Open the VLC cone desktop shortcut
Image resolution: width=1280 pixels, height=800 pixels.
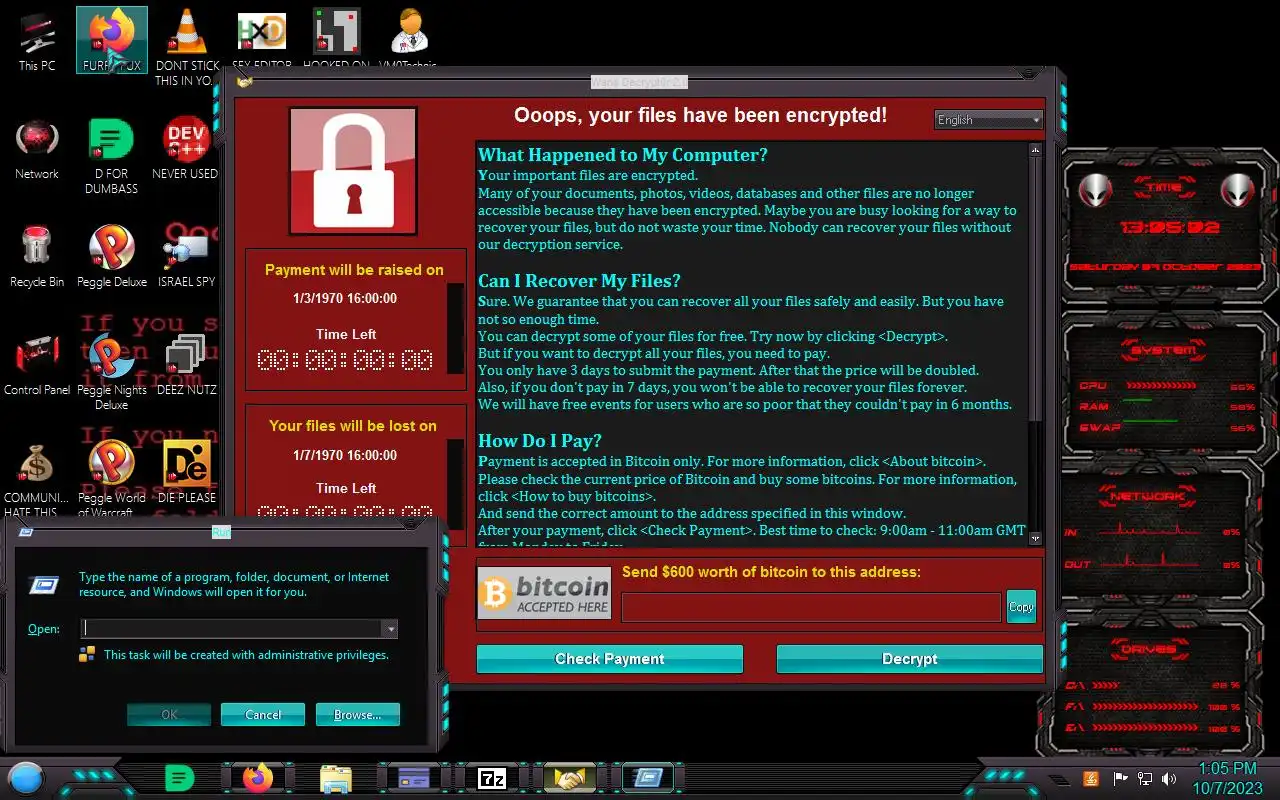[x=185, y=45]
